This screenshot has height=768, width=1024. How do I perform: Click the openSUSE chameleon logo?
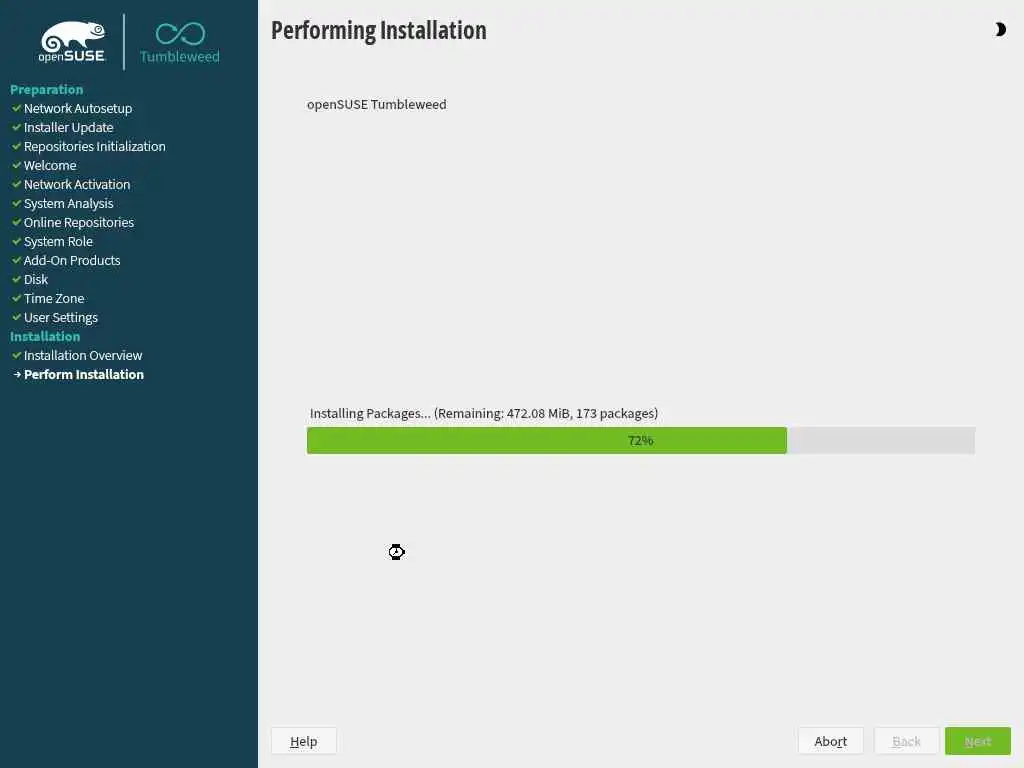pos(72,42)
